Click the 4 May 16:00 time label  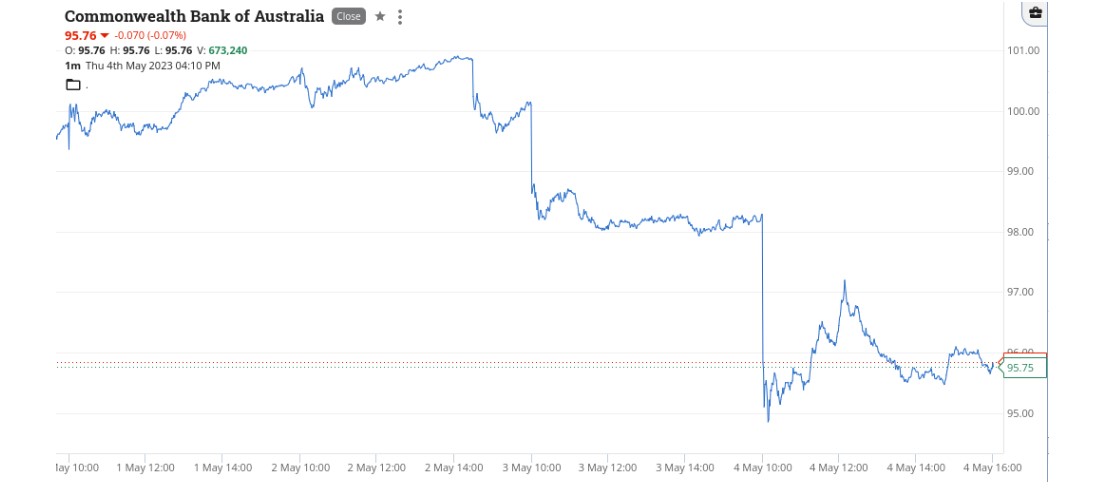tap(993, 468)
